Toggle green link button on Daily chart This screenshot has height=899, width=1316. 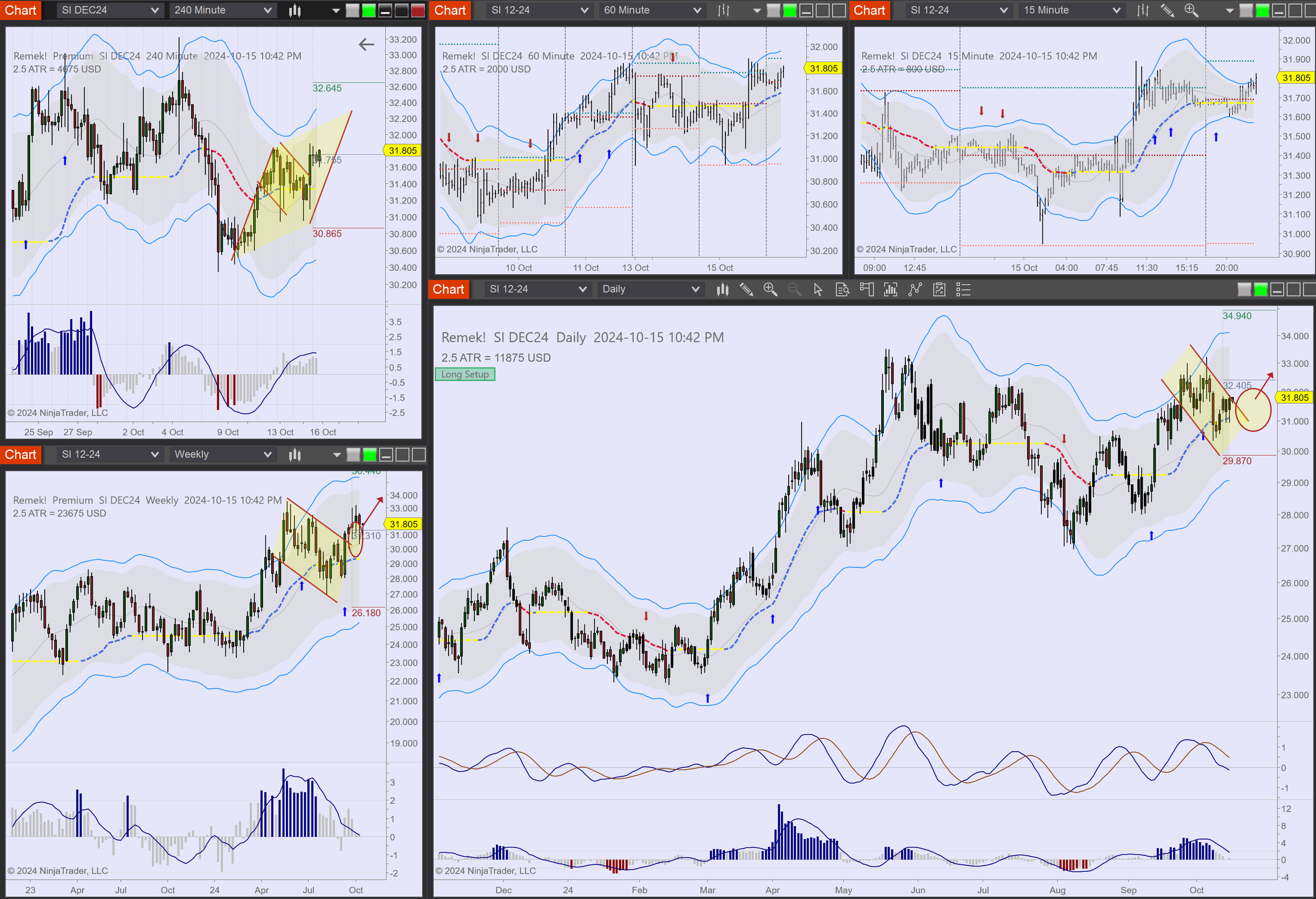pos(1261,290)
